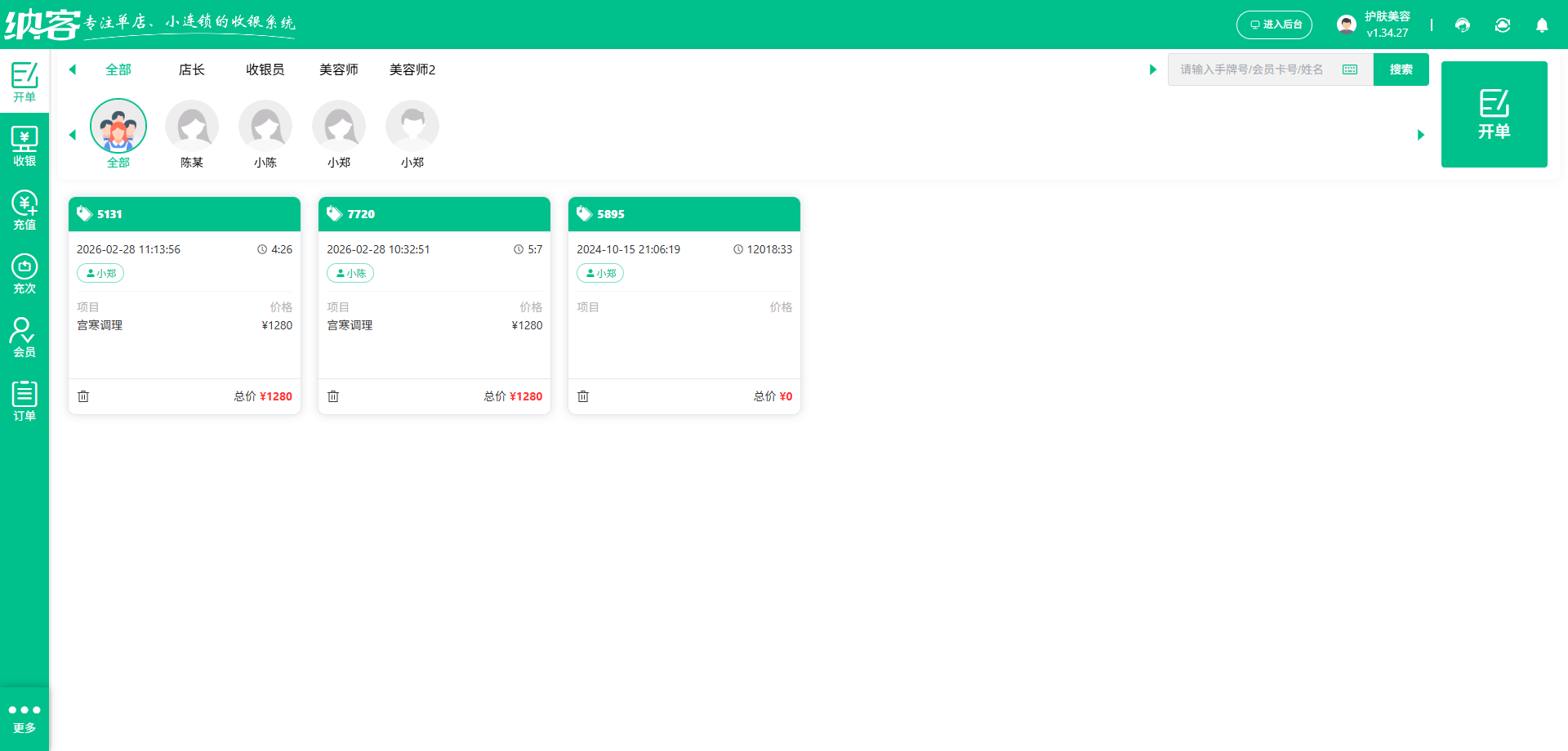Image resolution: width=1568 pixels, height=751 pixels.
Task: Open the 订单 orders sidebar icon
Action: tap(24, 401)
